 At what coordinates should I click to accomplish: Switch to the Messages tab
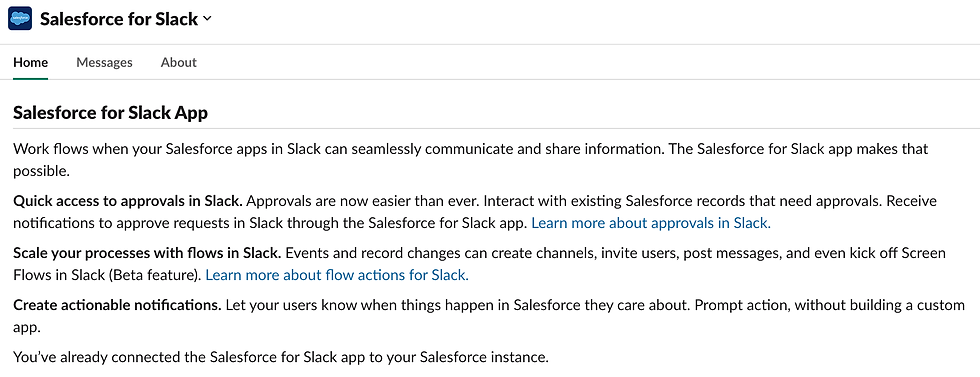104,63
